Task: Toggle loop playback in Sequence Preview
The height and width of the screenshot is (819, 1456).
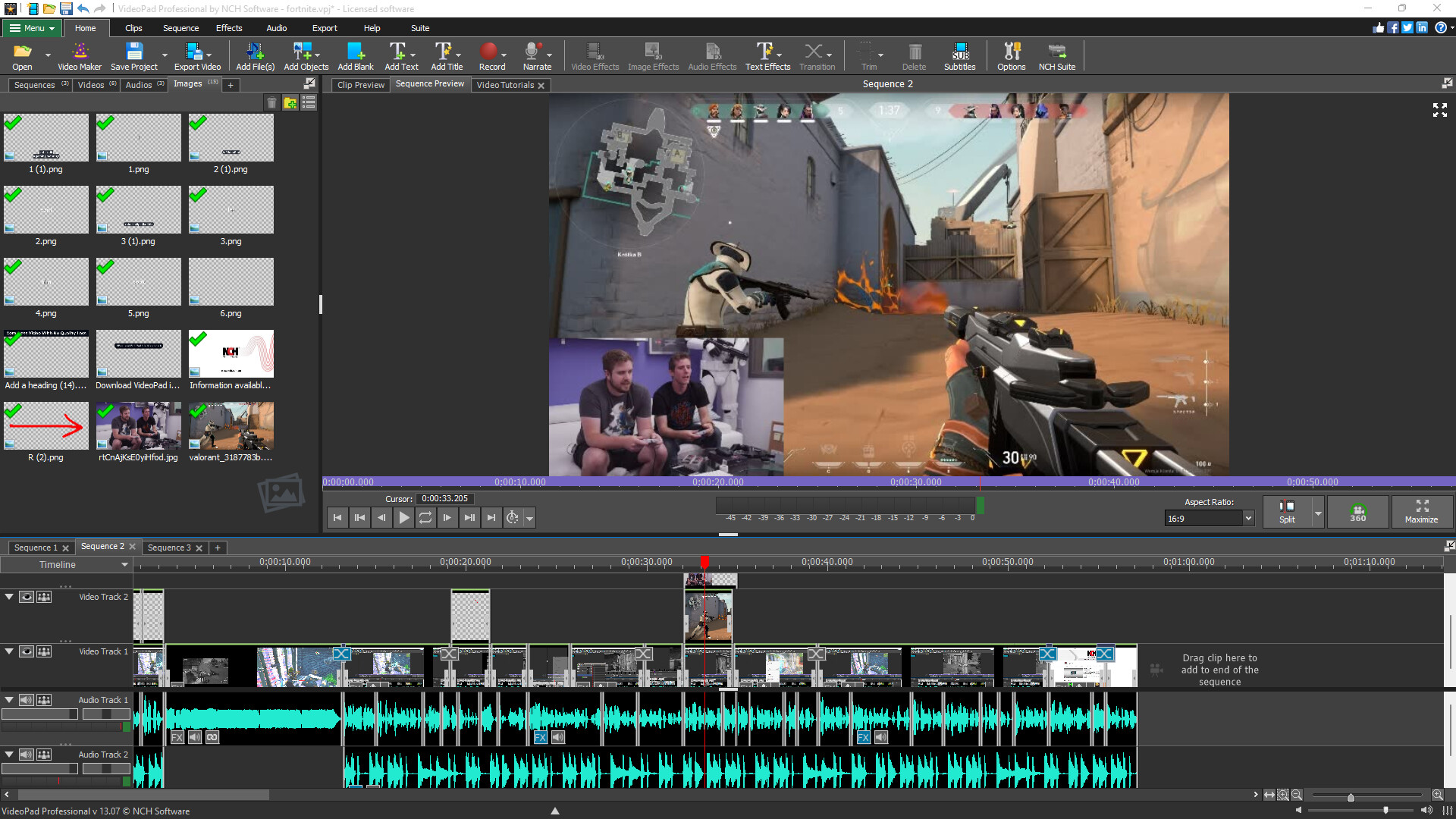Action: 425,517
